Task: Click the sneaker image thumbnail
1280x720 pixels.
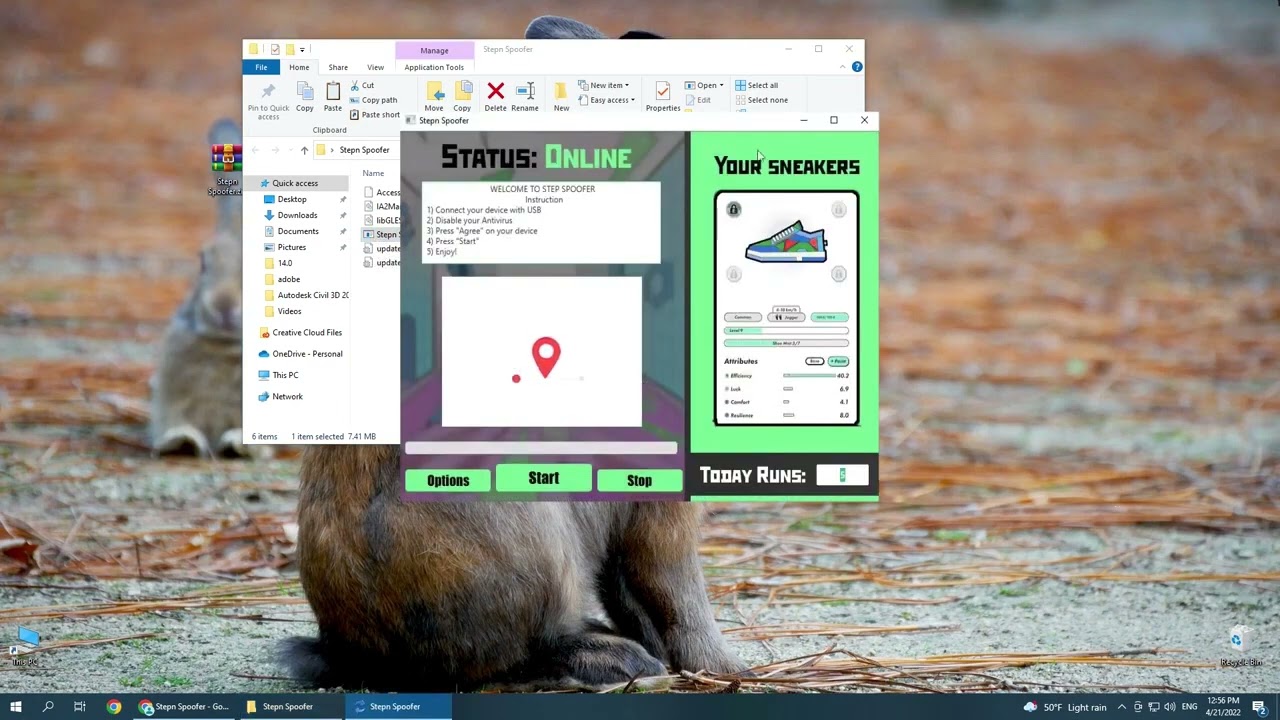Action: (x=786, y=241)
